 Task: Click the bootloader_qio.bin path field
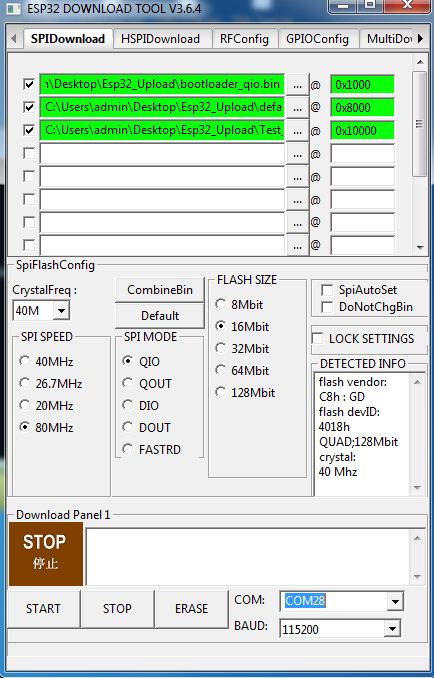[x=162, y=84]
